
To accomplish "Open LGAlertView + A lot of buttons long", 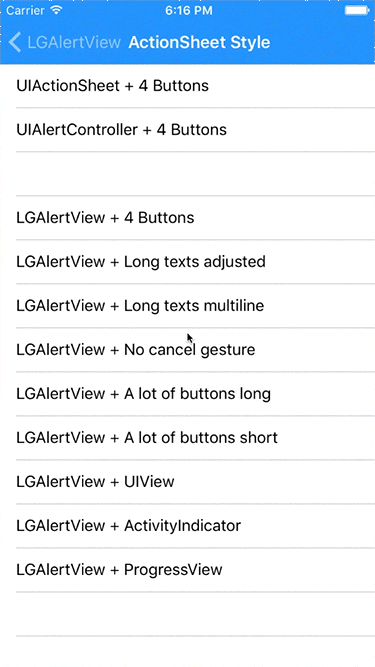I will click(188, 393).
